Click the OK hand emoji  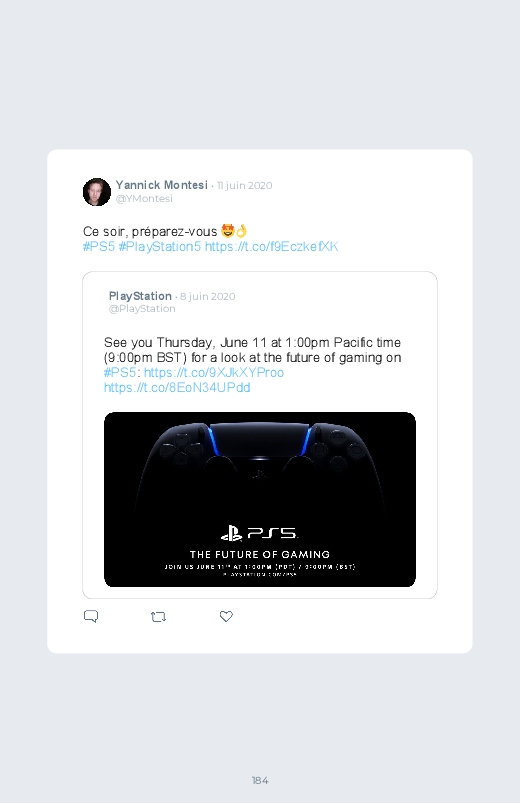pos(241,231)
